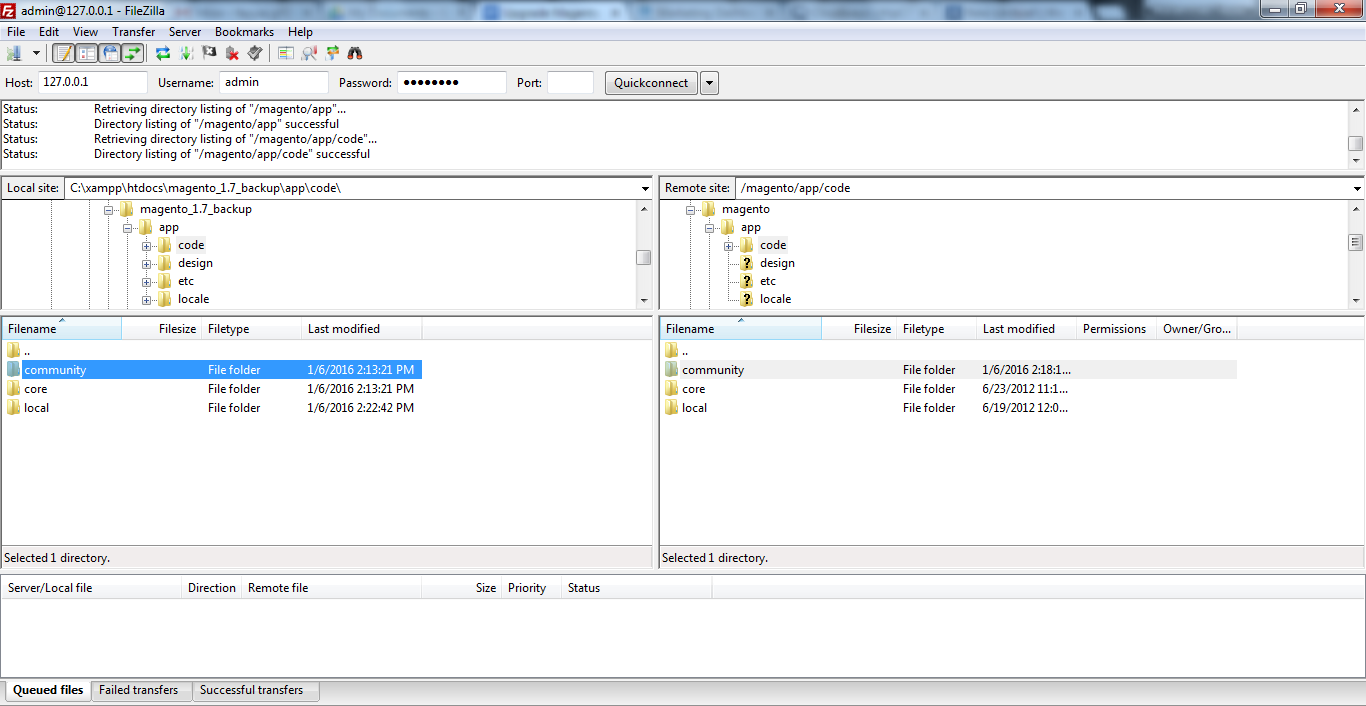
Task: Open the Help menu
Action: pos(300,32)
